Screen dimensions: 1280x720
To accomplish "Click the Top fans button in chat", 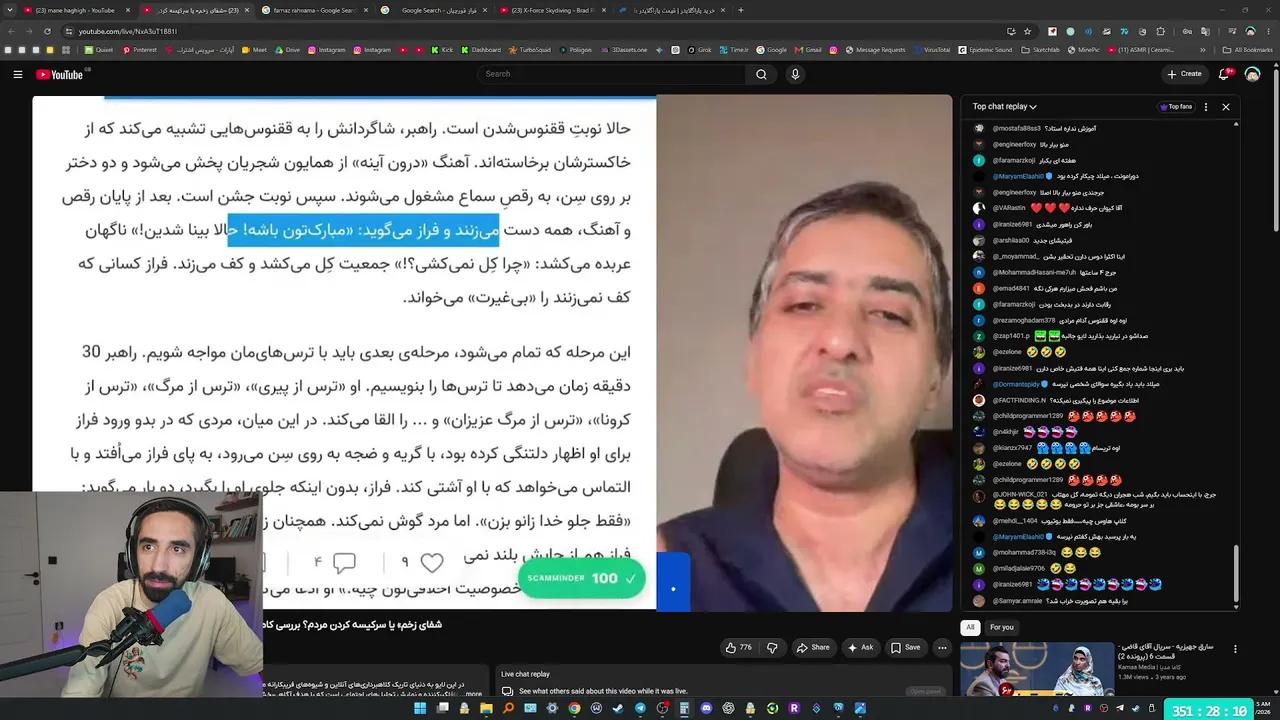I will point(1176,107).
